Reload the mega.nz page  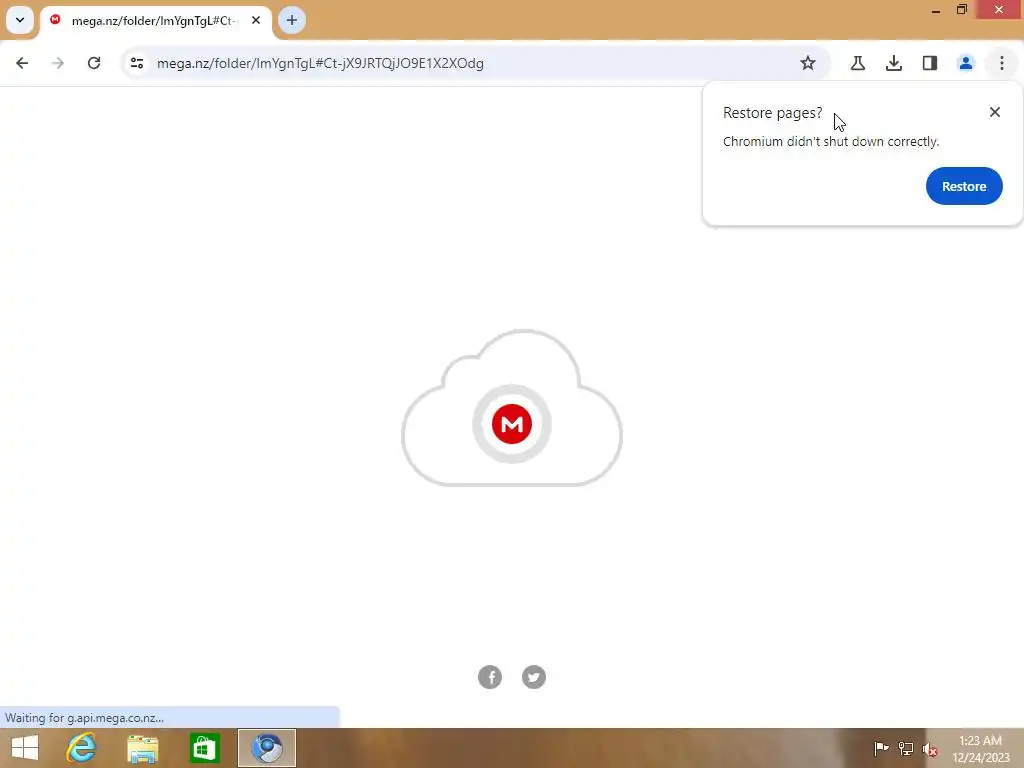point(94,63)
